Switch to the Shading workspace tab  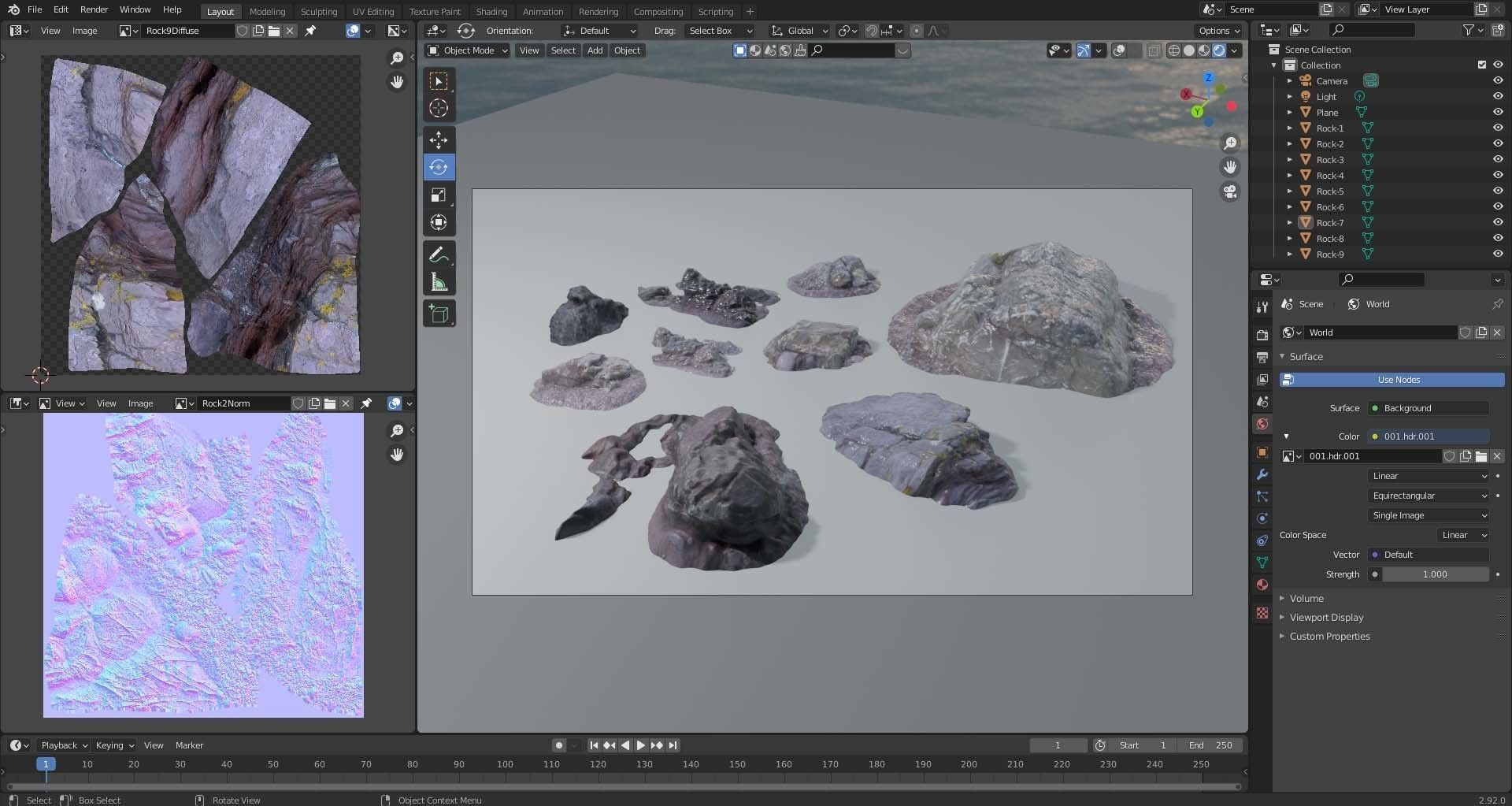491,12
